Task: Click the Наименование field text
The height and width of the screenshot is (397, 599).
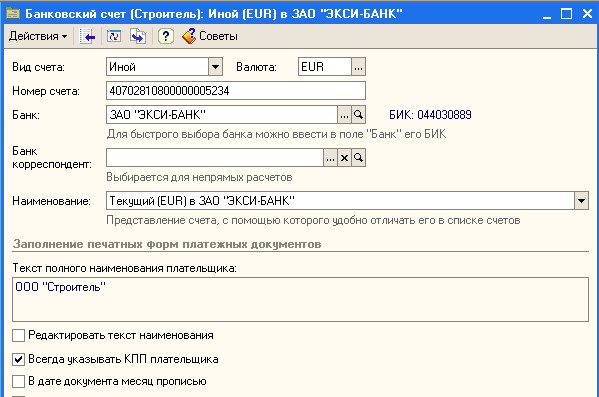Action: [x=340, y=201]
